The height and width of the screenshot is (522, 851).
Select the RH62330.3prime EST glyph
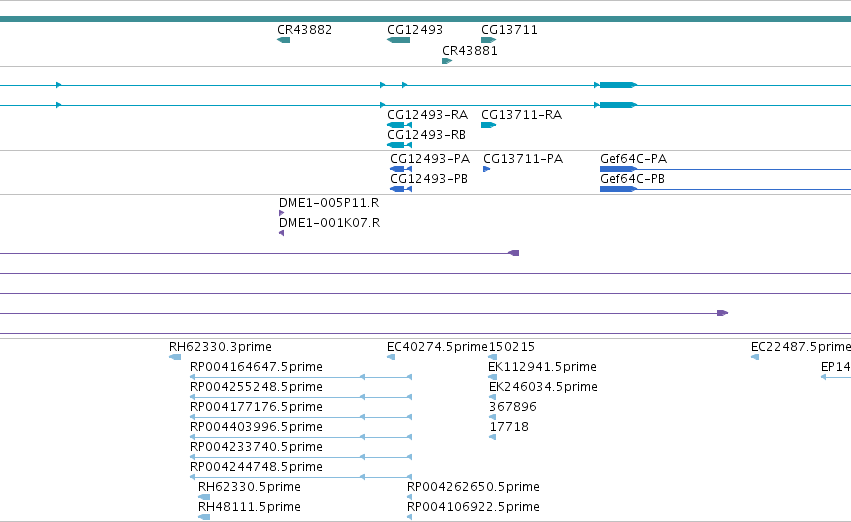pos(175,357)
